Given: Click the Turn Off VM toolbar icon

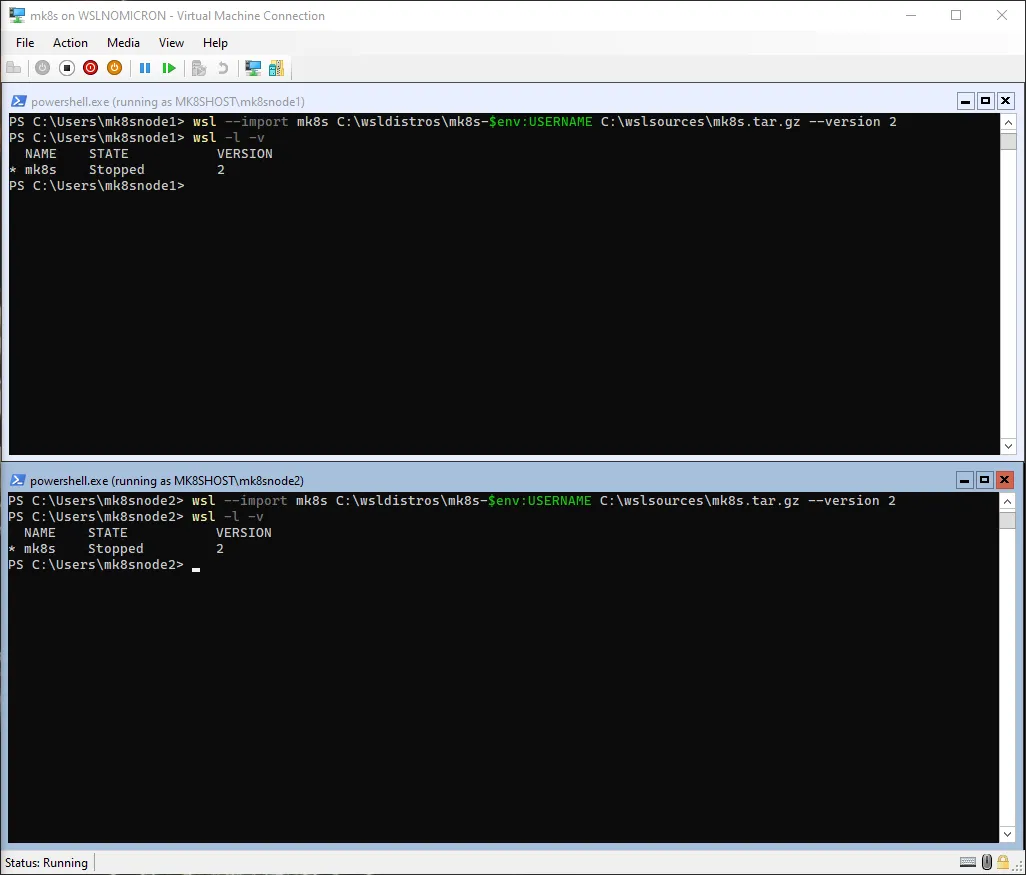Looking at the screenshot, I should [x=67, y=68].
